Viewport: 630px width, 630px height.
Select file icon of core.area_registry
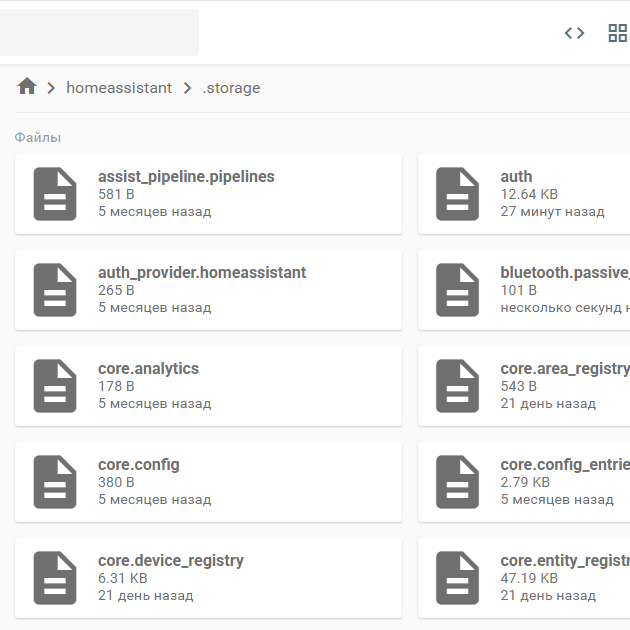(x=457, y=386)
